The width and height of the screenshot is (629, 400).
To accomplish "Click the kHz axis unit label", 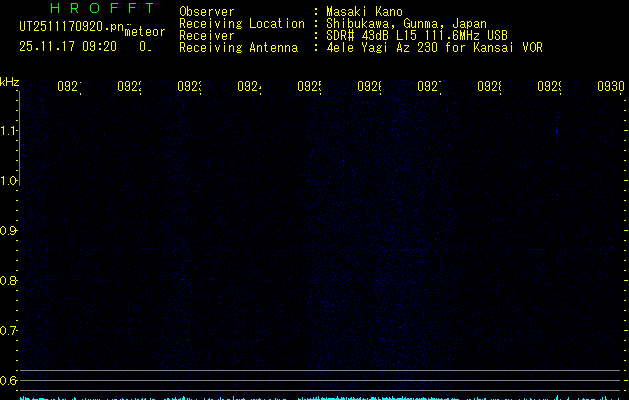I will click(9, 82).
